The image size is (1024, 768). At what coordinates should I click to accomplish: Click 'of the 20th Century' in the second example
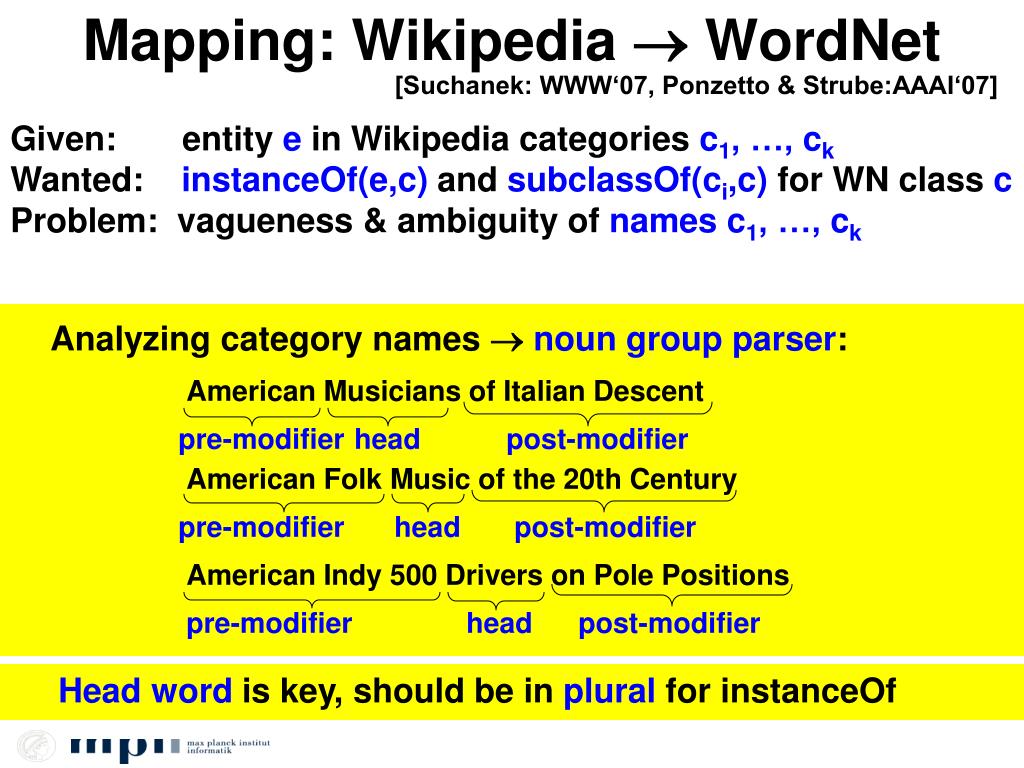[x=607, y=480]
